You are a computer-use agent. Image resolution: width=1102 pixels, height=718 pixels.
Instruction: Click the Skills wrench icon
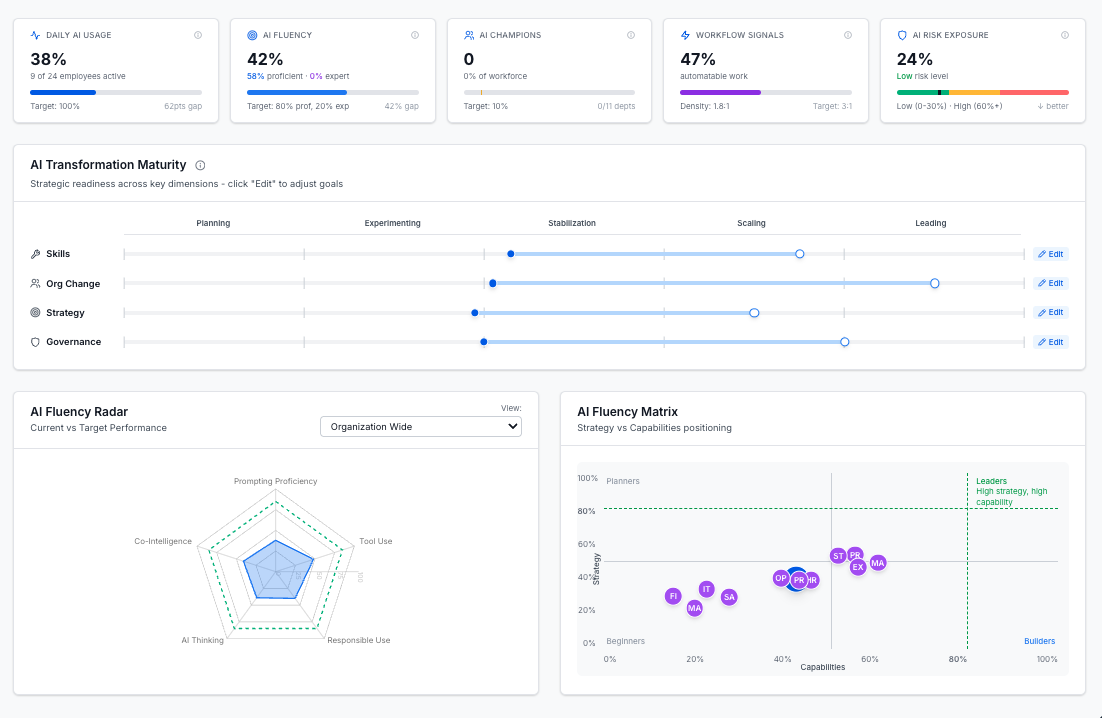[x=35, y=254]
